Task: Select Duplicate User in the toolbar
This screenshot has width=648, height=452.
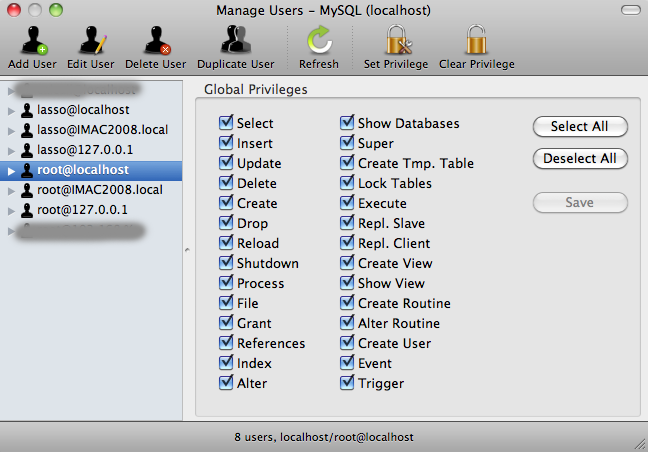Action: tap(236, 40)
